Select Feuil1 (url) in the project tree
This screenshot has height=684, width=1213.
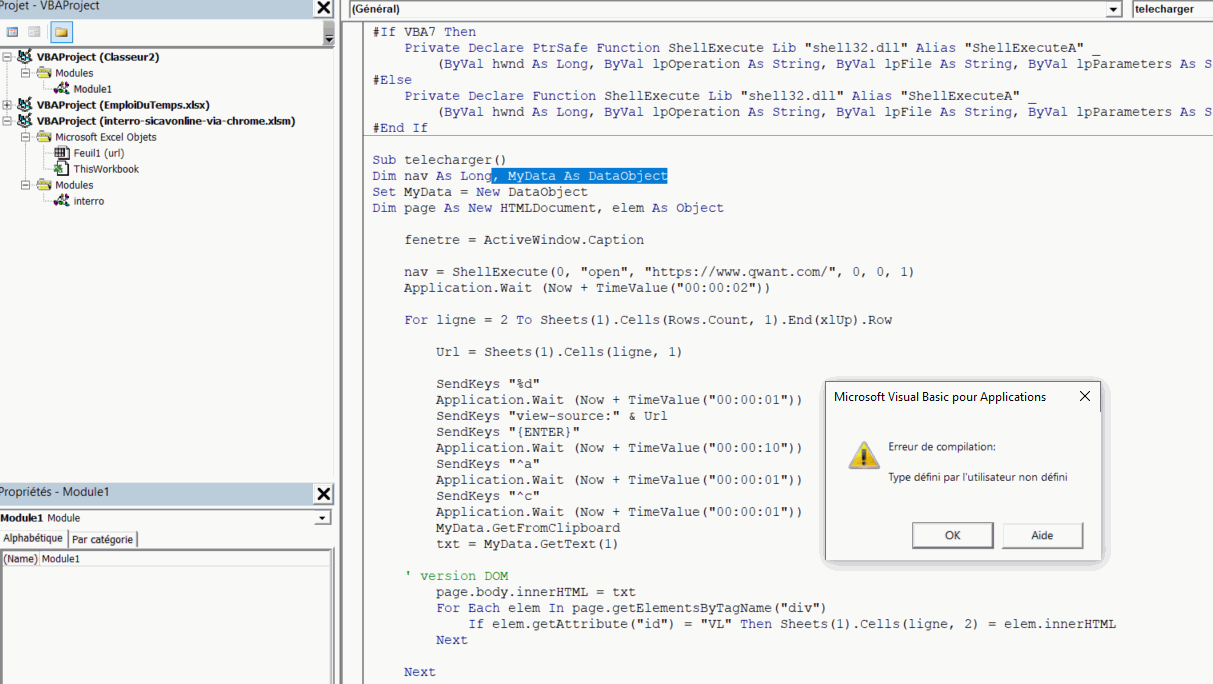click(x=99, y=153)
